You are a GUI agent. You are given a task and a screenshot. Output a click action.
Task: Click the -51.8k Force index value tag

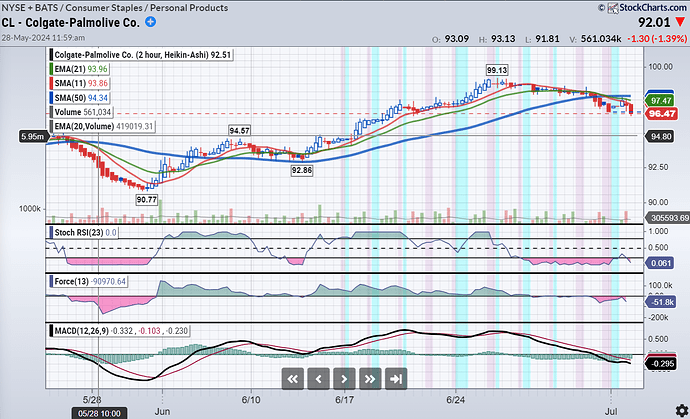click(x=661, y=302)
